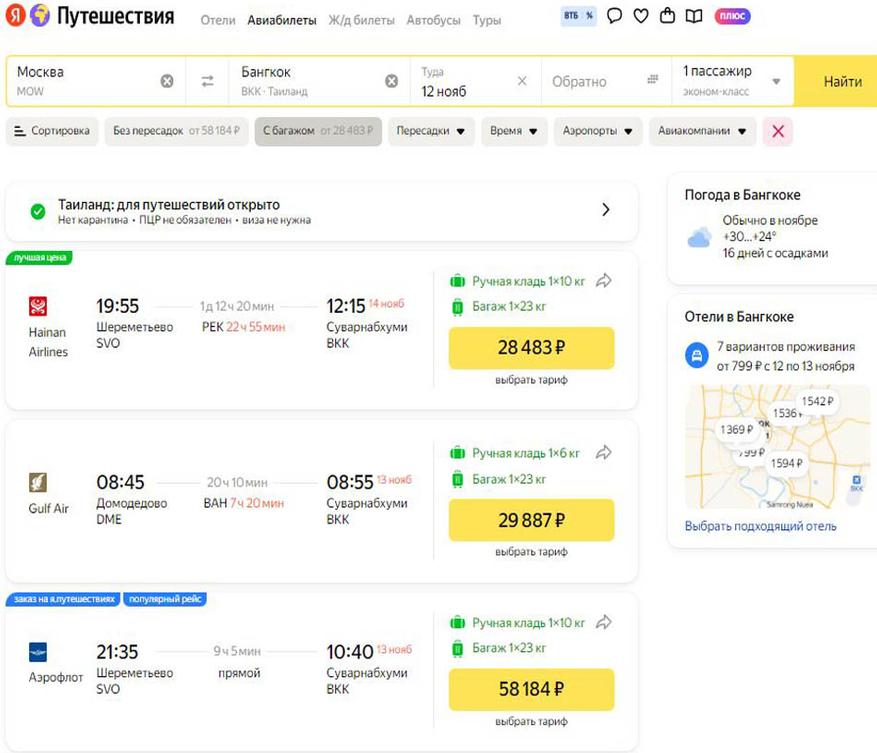Share the Hainan Airlines flight

click(603, 280)
